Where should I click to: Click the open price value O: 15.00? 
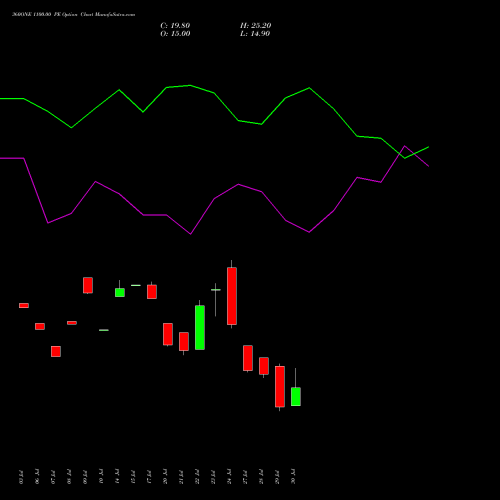(175, 34)
